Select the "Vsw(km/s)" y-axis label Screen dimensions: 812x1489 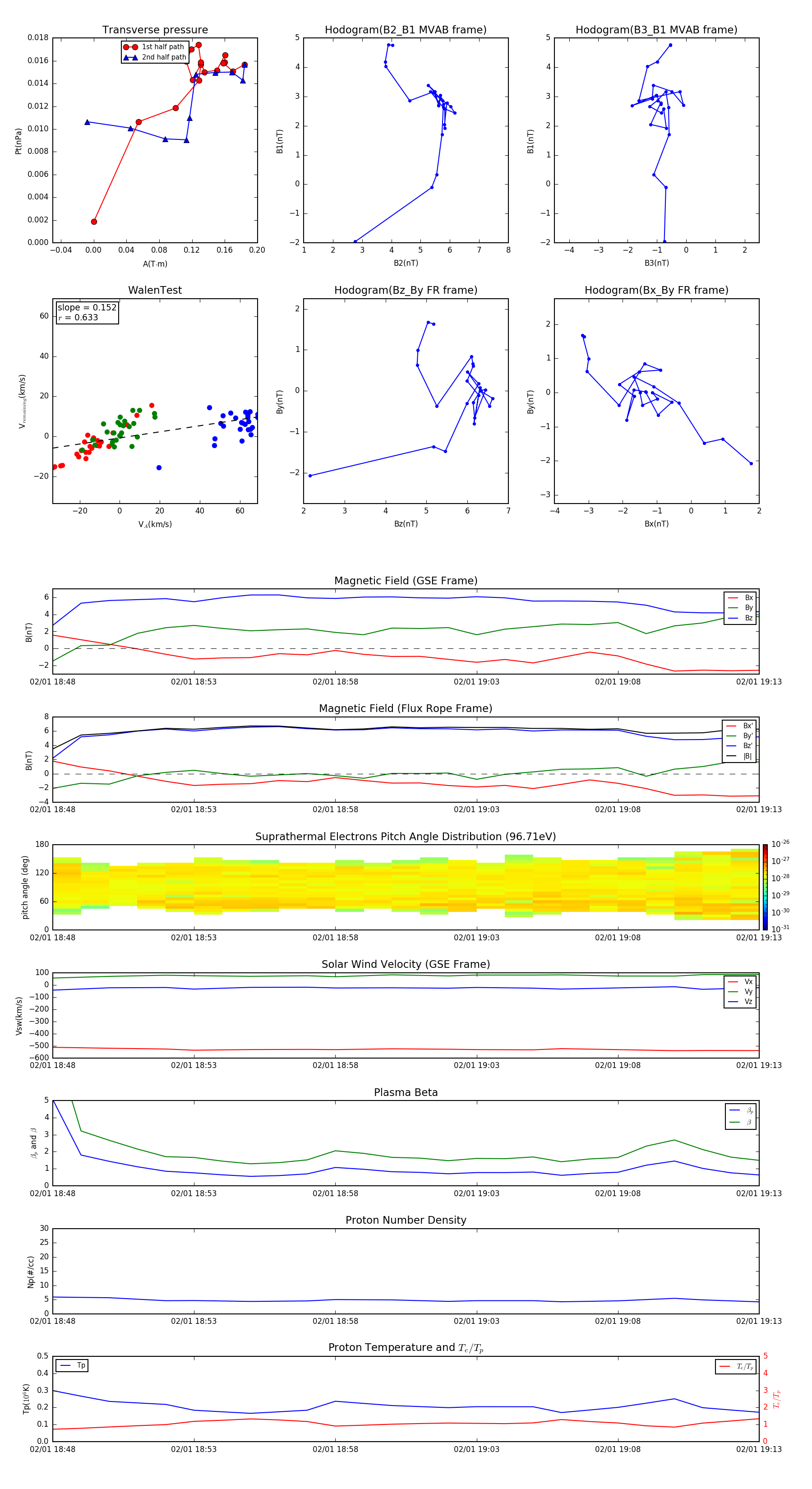click(18, 1016)
